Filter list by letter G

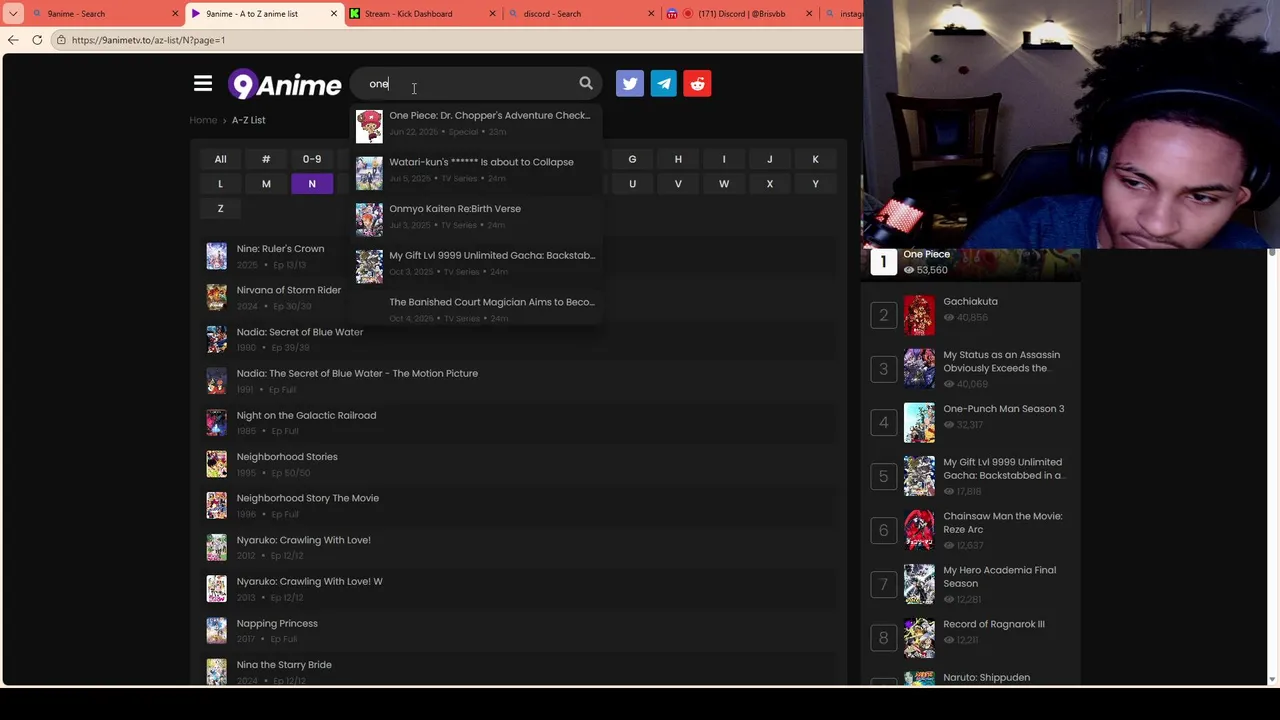(x=632, y=159)
